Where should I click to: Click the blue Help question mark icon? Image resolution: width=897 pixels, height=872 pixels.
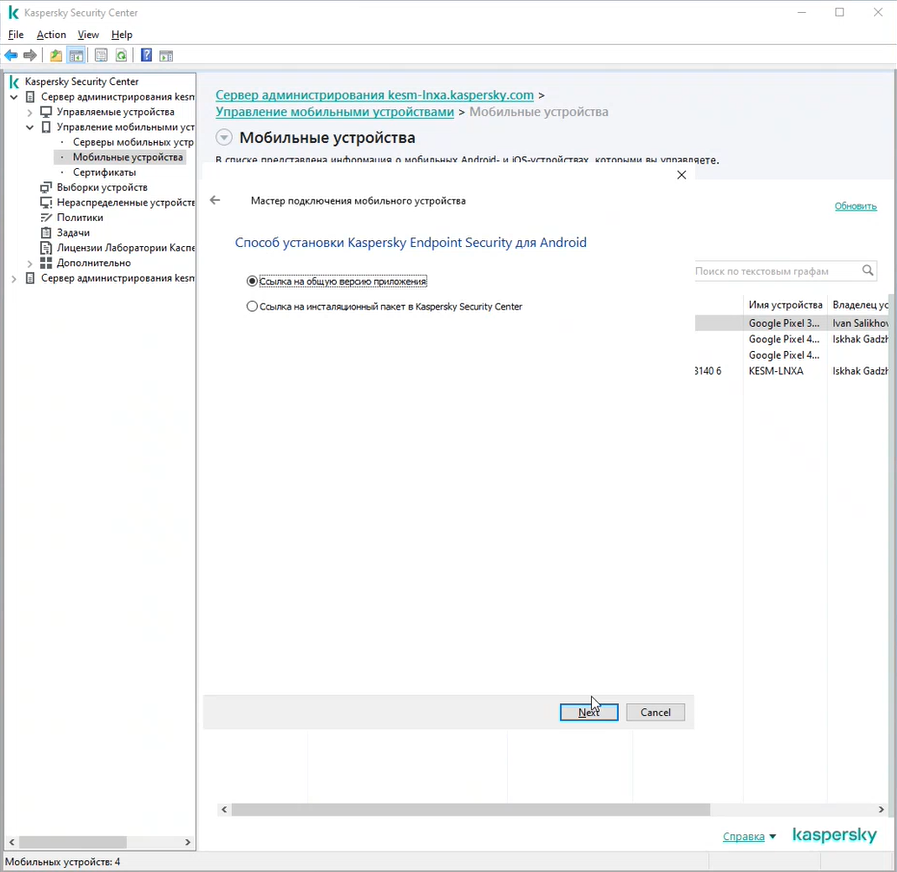click(x=146, y=56)
